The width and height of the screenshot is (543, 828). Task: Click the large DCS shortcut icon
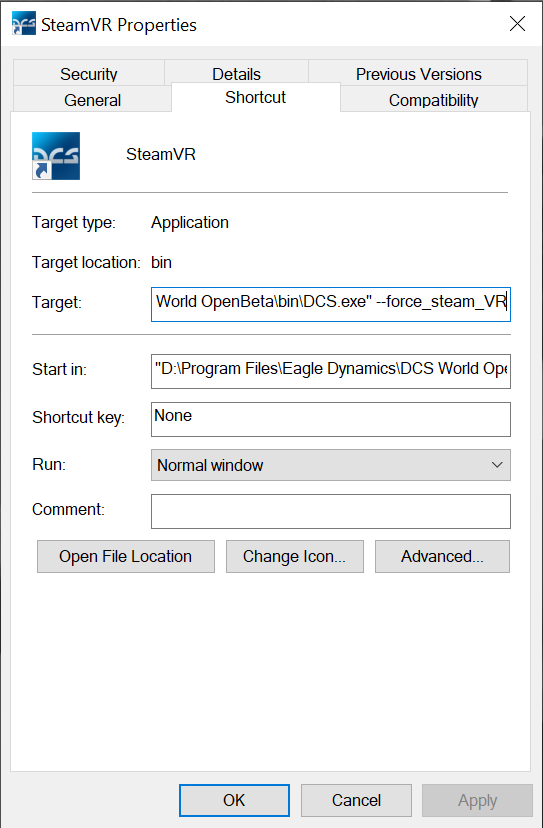click(x=56, y=156)
